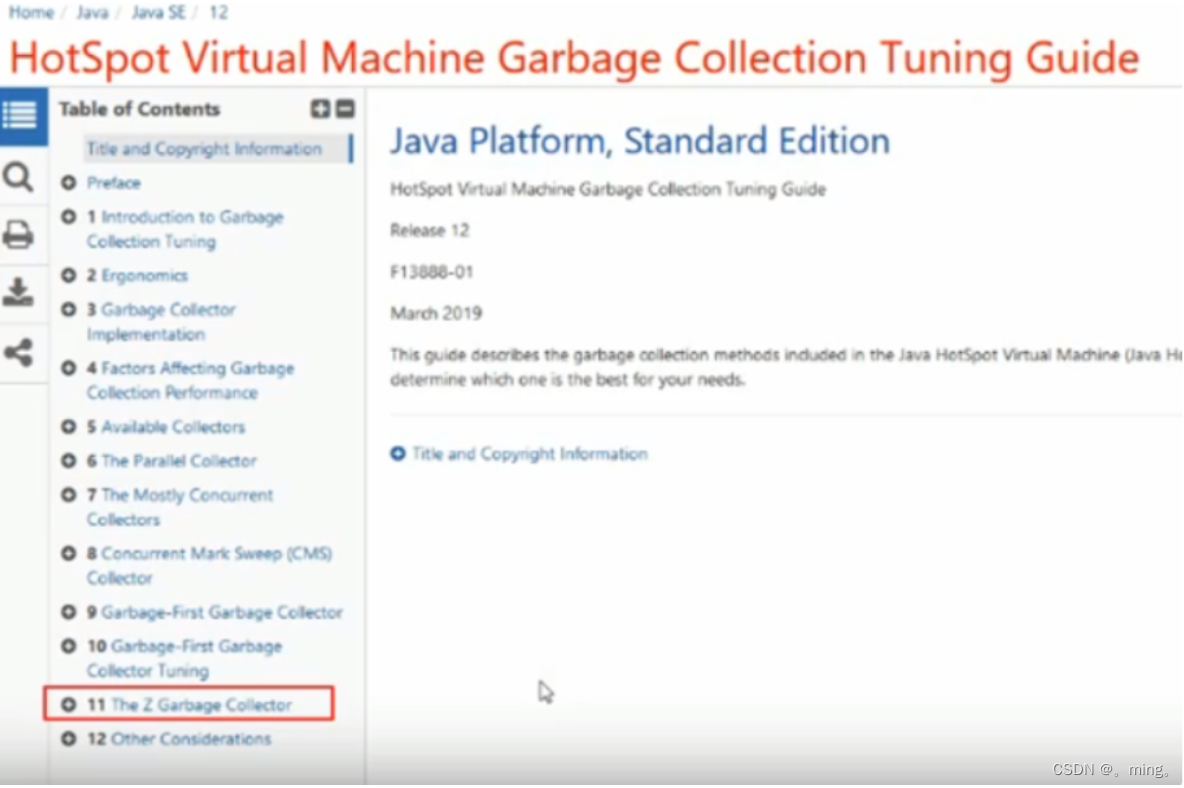Screen dimensions: 1184x788
Task: Expand chapter 12 Other Considerations
Action: pos(69,739)
